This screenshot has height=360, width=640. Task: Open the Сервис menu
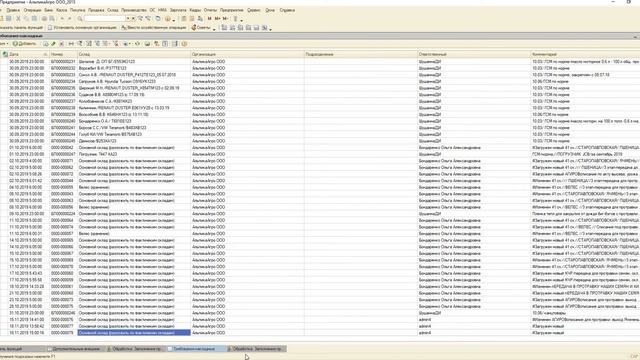click(x=253, y=10)
